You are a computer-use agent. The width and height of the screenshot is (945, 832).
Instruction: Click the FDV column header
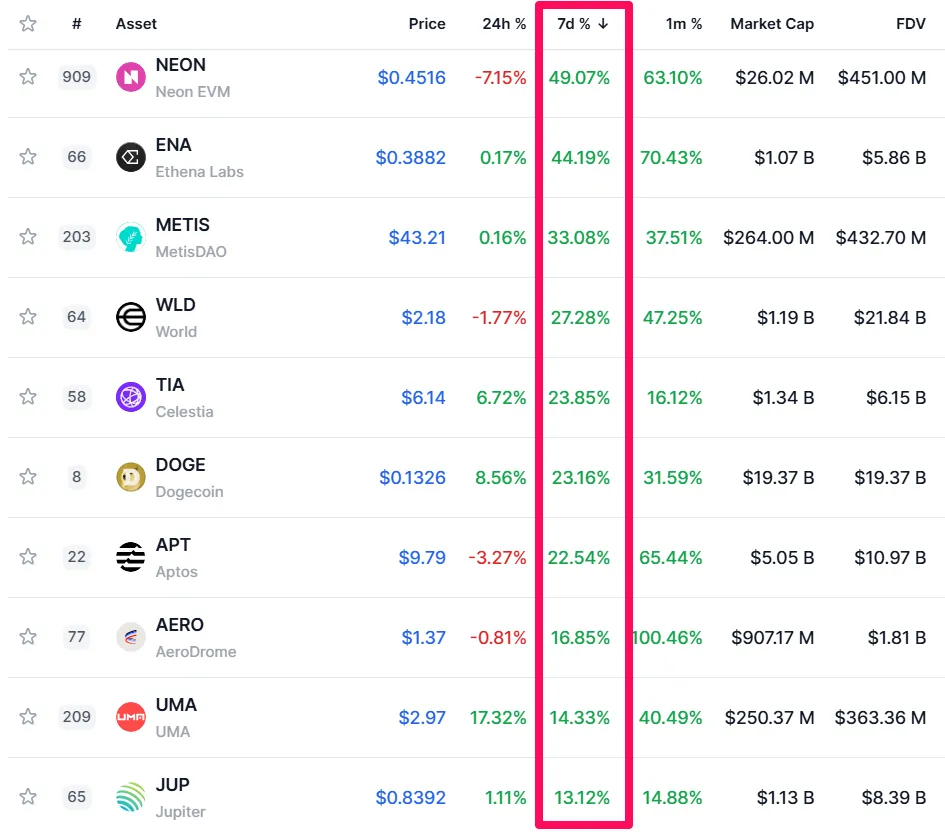coord(910,24)
